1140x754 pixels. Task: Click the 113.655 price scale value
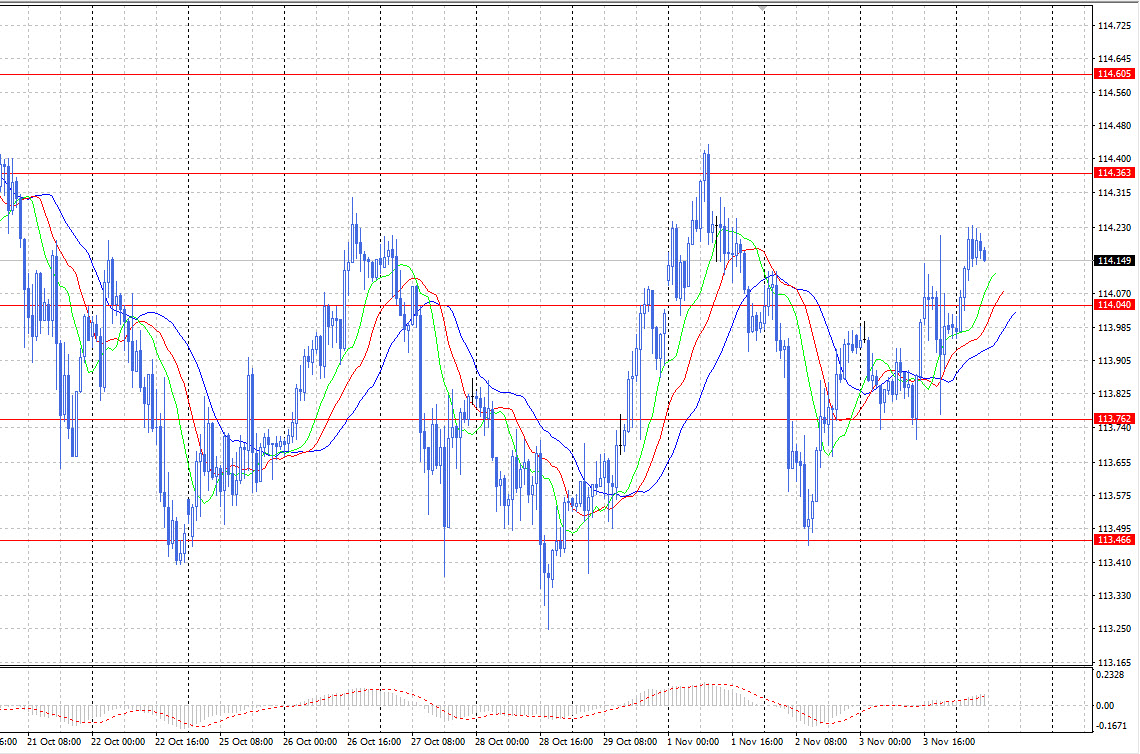[1114, 462]
